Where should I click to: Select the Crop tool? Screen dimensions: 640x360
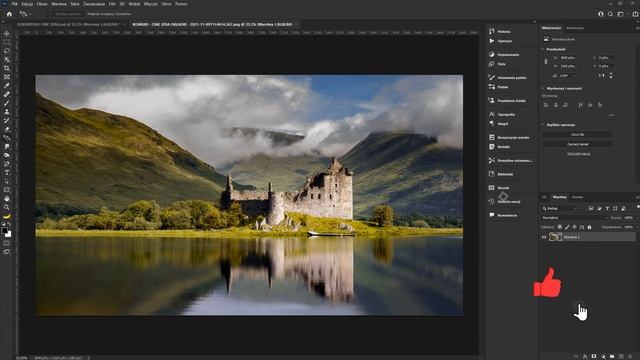(7, 68)
